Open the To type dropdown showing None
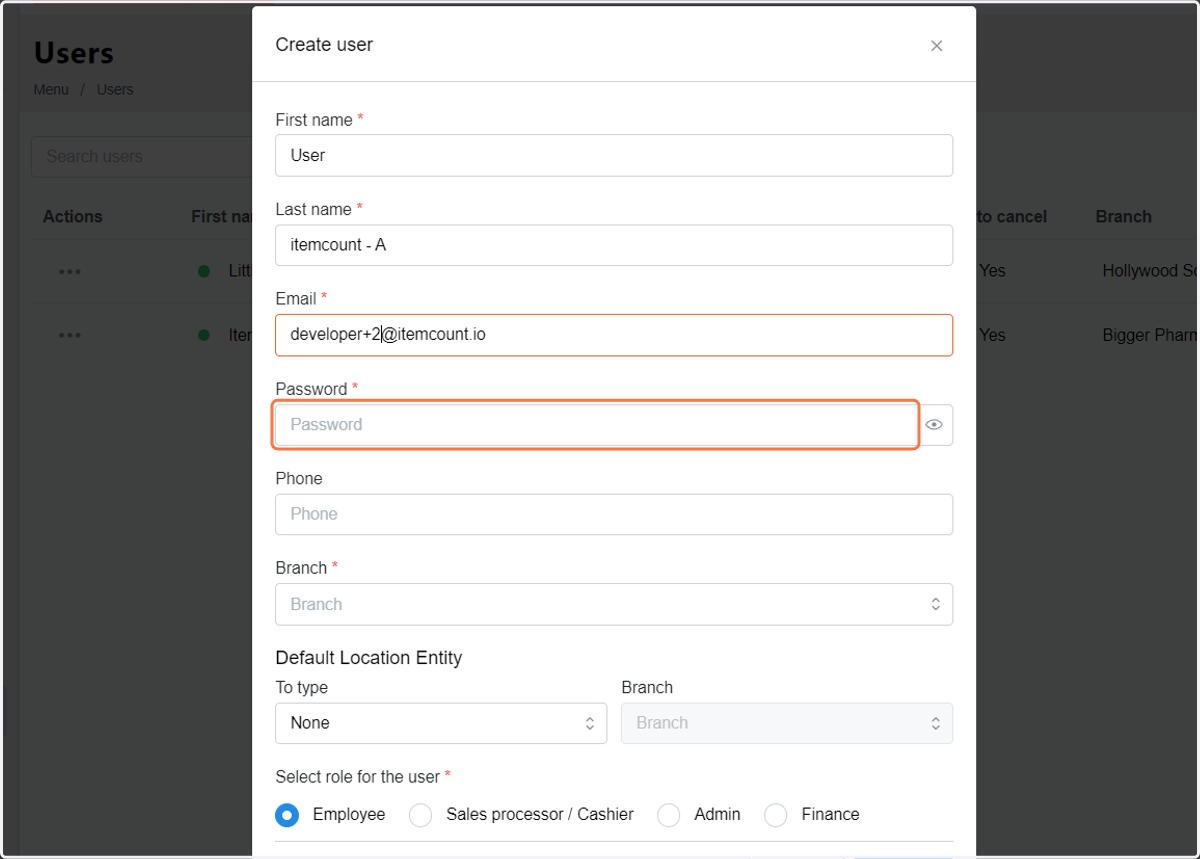The height and width of the screenshot is (859, 1200). click(x=441, y=723)
